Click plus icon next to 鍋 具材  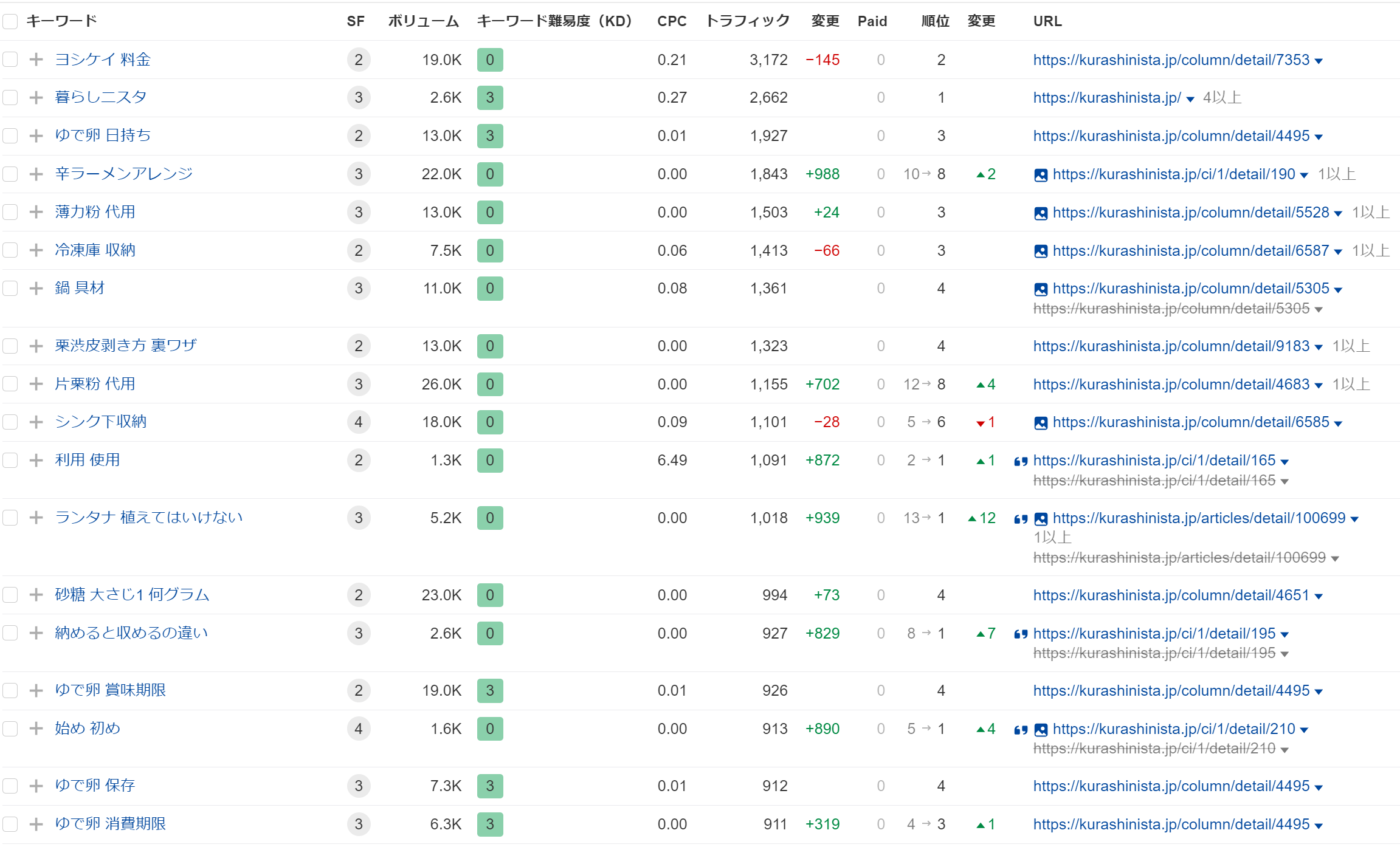coord(36,288)
